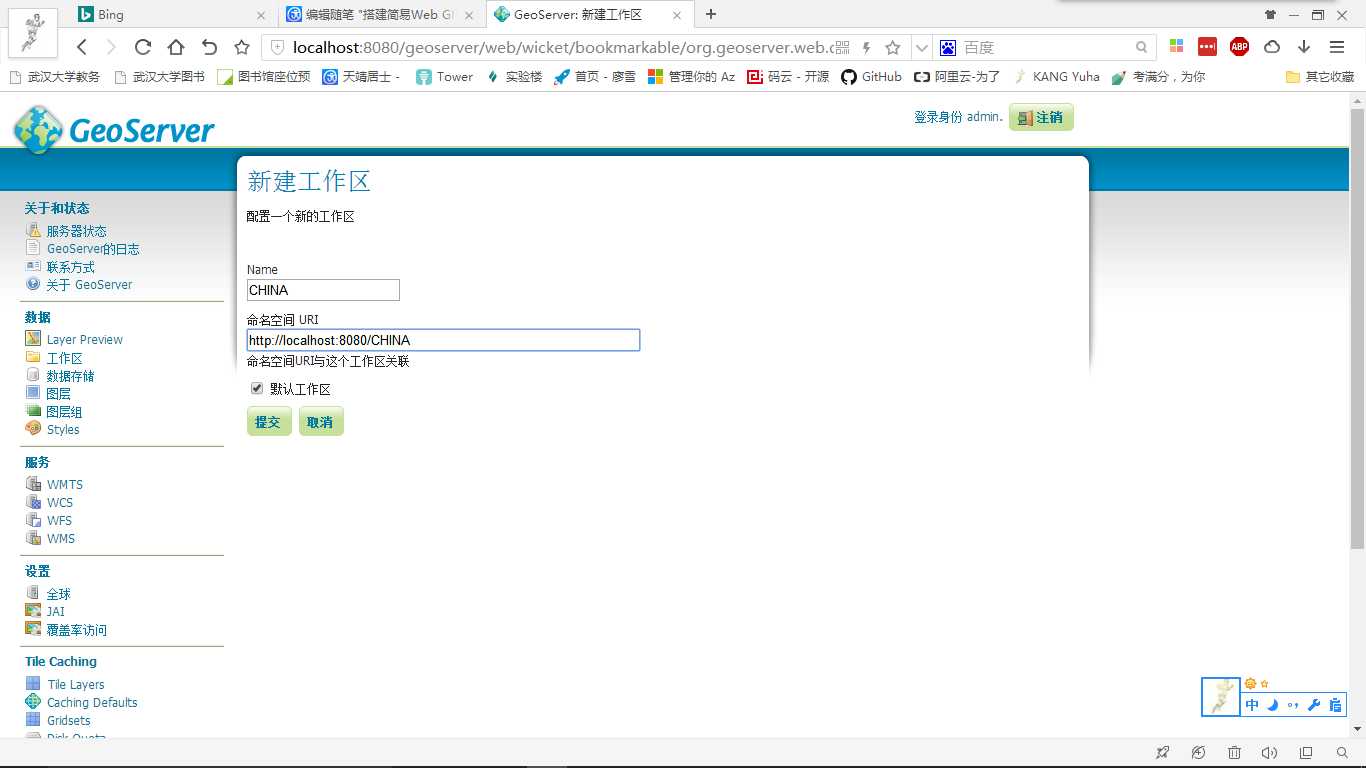The height and width of the screenshot is (768, 1366).
Task: Reload the current page
Action: pyautogui.click(x=142, y=47)
